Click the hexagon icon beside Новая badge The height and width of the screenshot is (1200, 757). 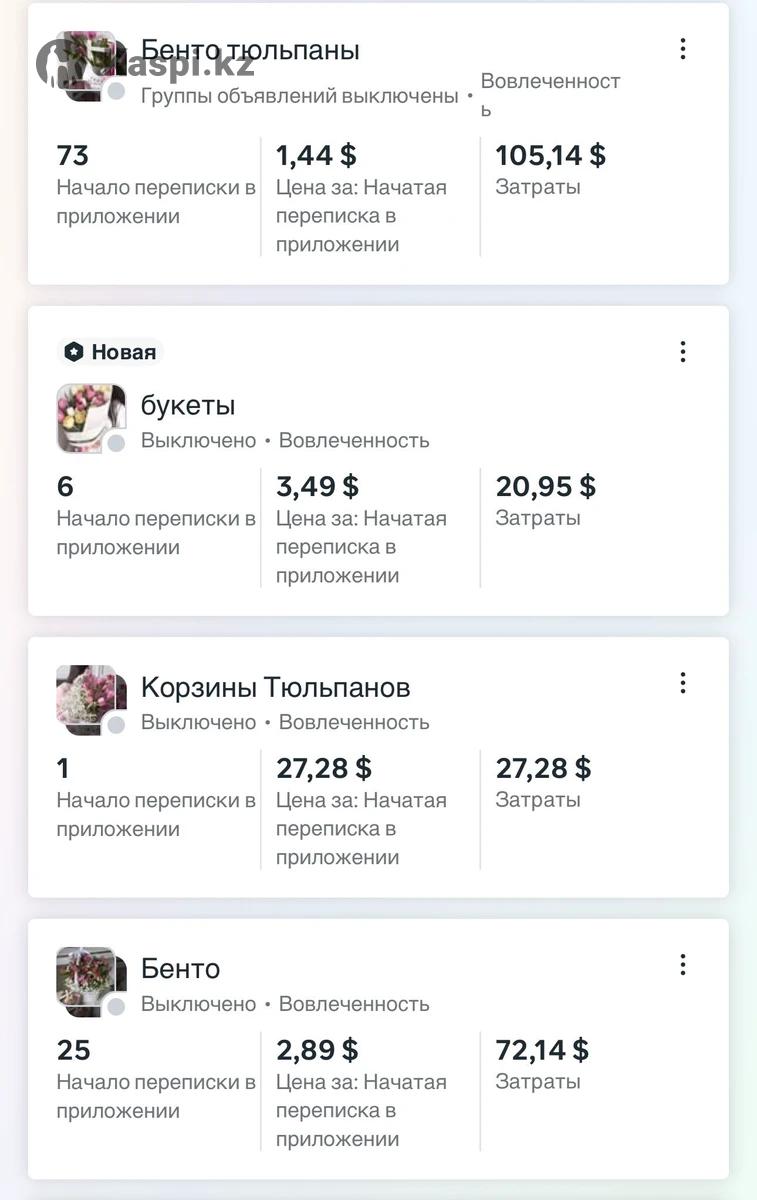pyautogui.click(x=73, y=352)
